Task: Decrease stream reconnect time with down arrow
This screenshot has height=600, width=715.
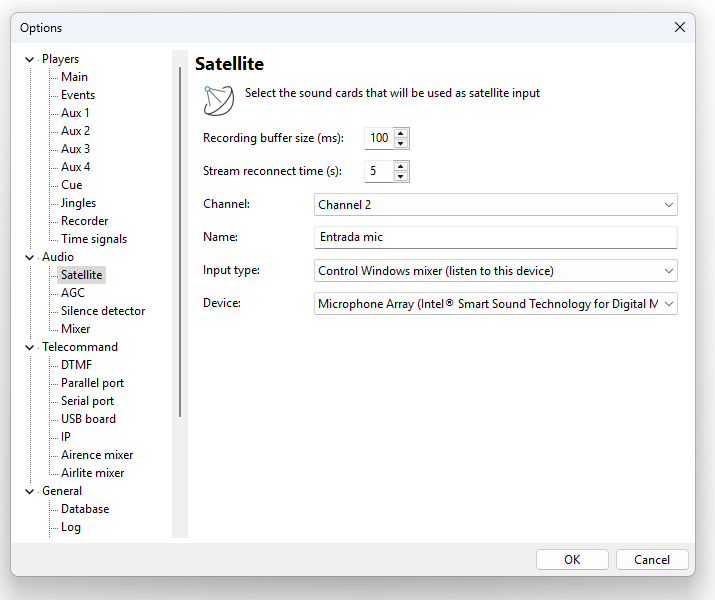Action: [x=401, y=177]
